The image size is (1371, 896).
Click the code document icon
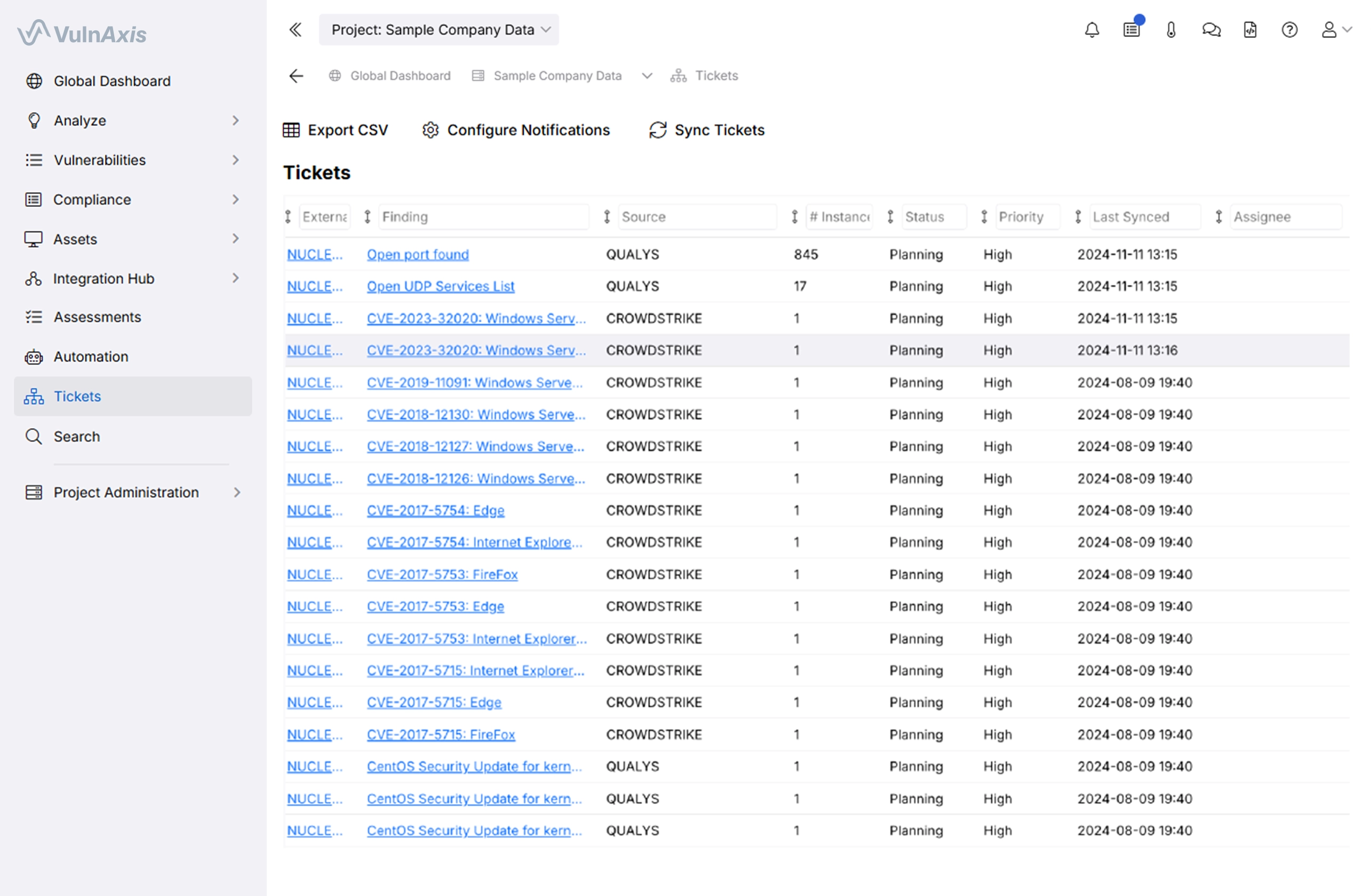(x=1250, y=29)
